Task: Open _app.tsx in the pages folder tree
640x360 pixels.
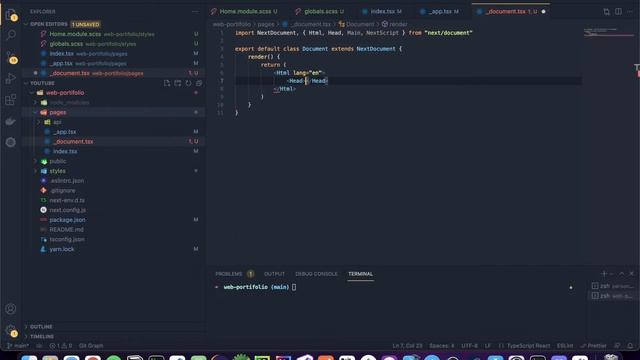Action: (64, 132)
